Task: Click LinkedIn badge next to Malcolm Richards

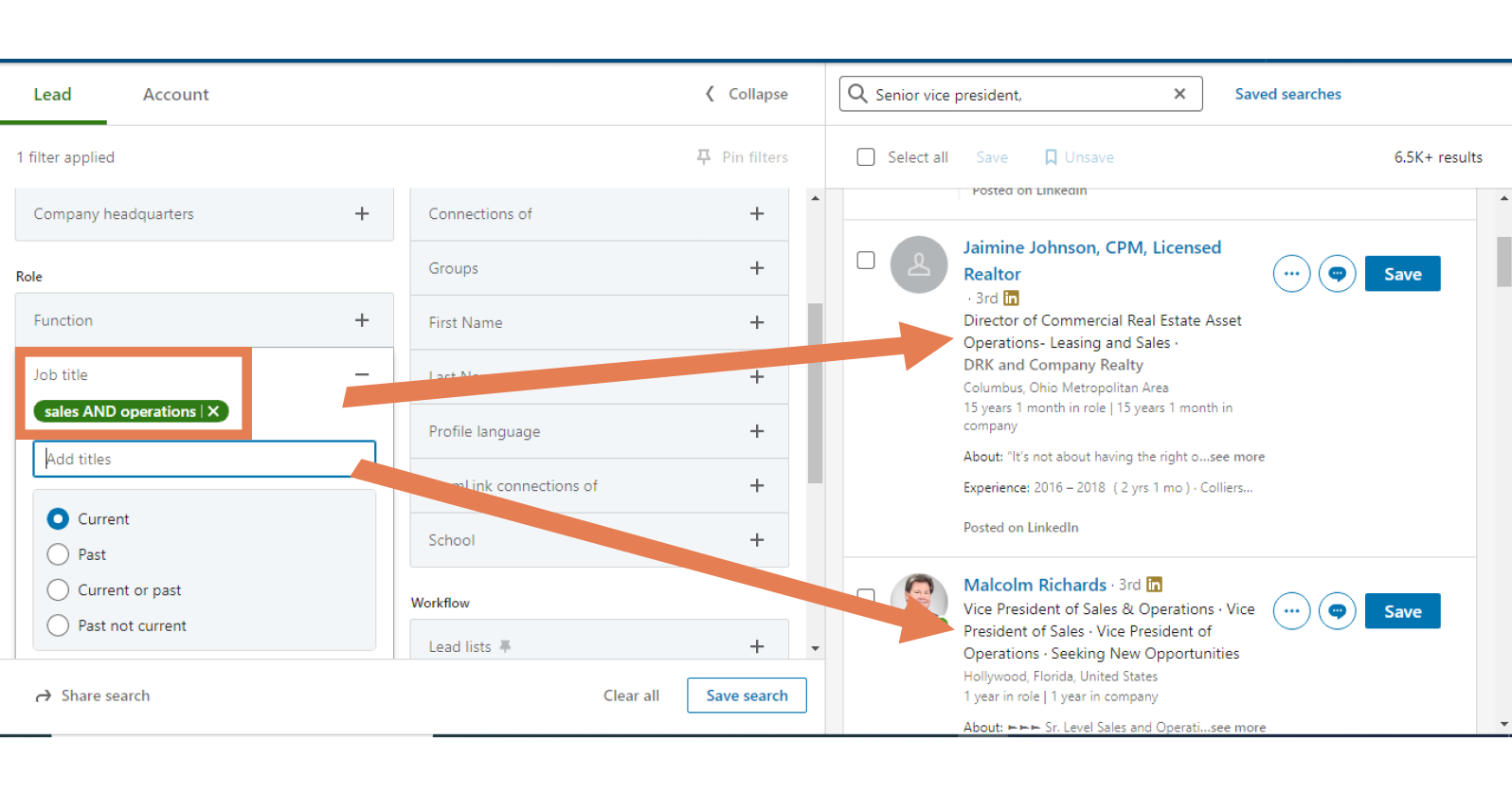Action: [1154, 585]
